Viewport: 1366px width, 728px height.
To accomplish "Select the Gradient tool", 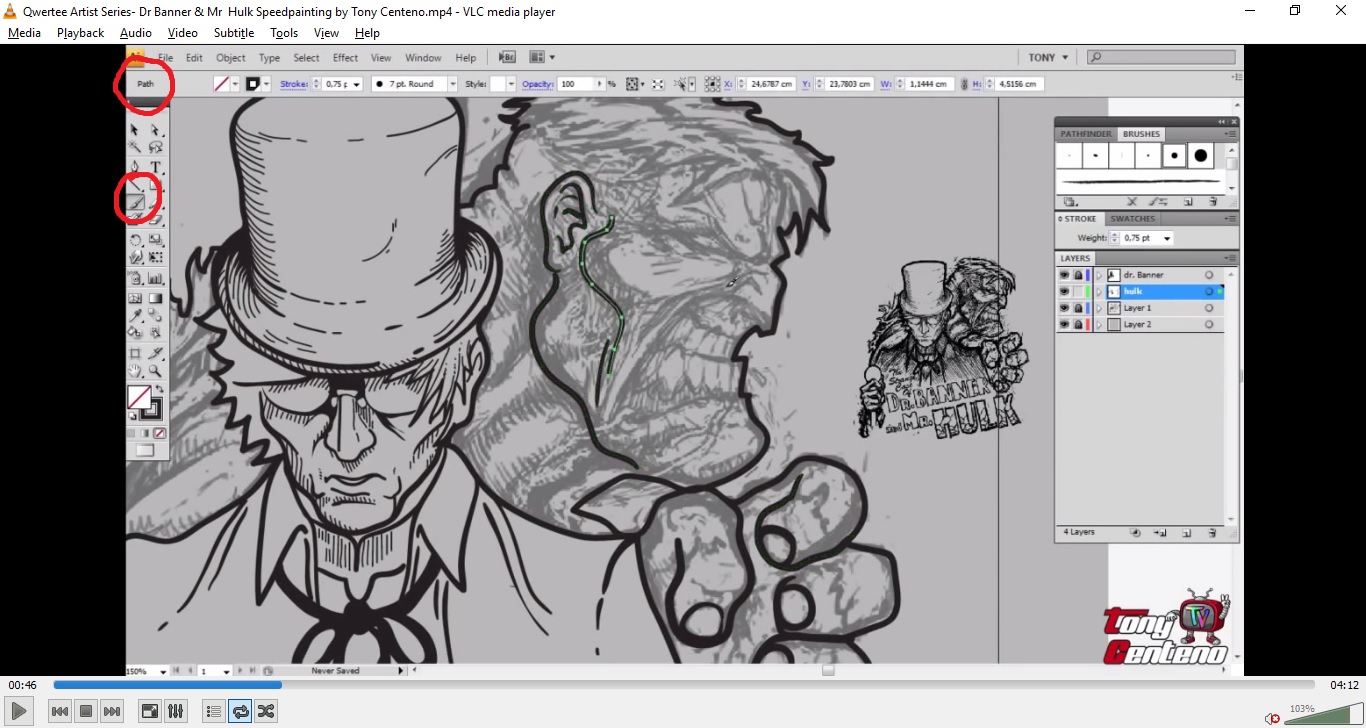I will click(155, 298).
